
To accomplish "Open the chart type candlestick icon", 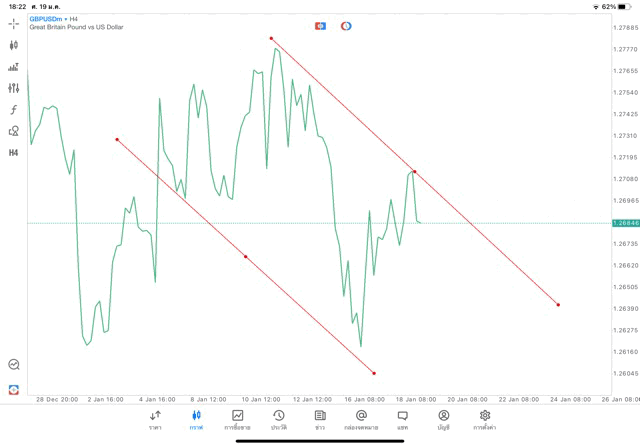I will pyautogui.click(x=14, y=45).
